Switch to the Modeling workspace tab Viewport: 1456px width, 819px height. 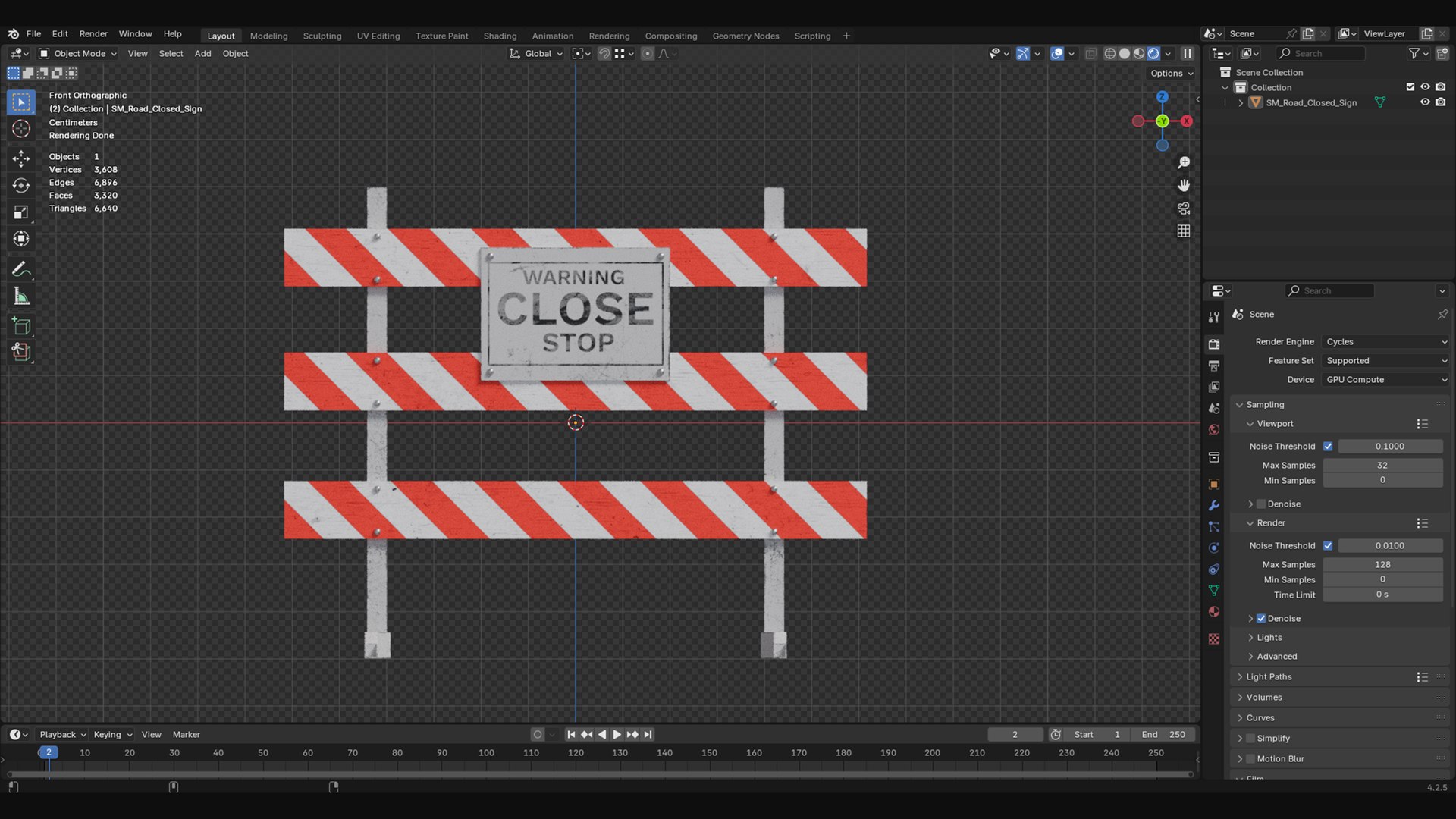[x=268, y=36]
